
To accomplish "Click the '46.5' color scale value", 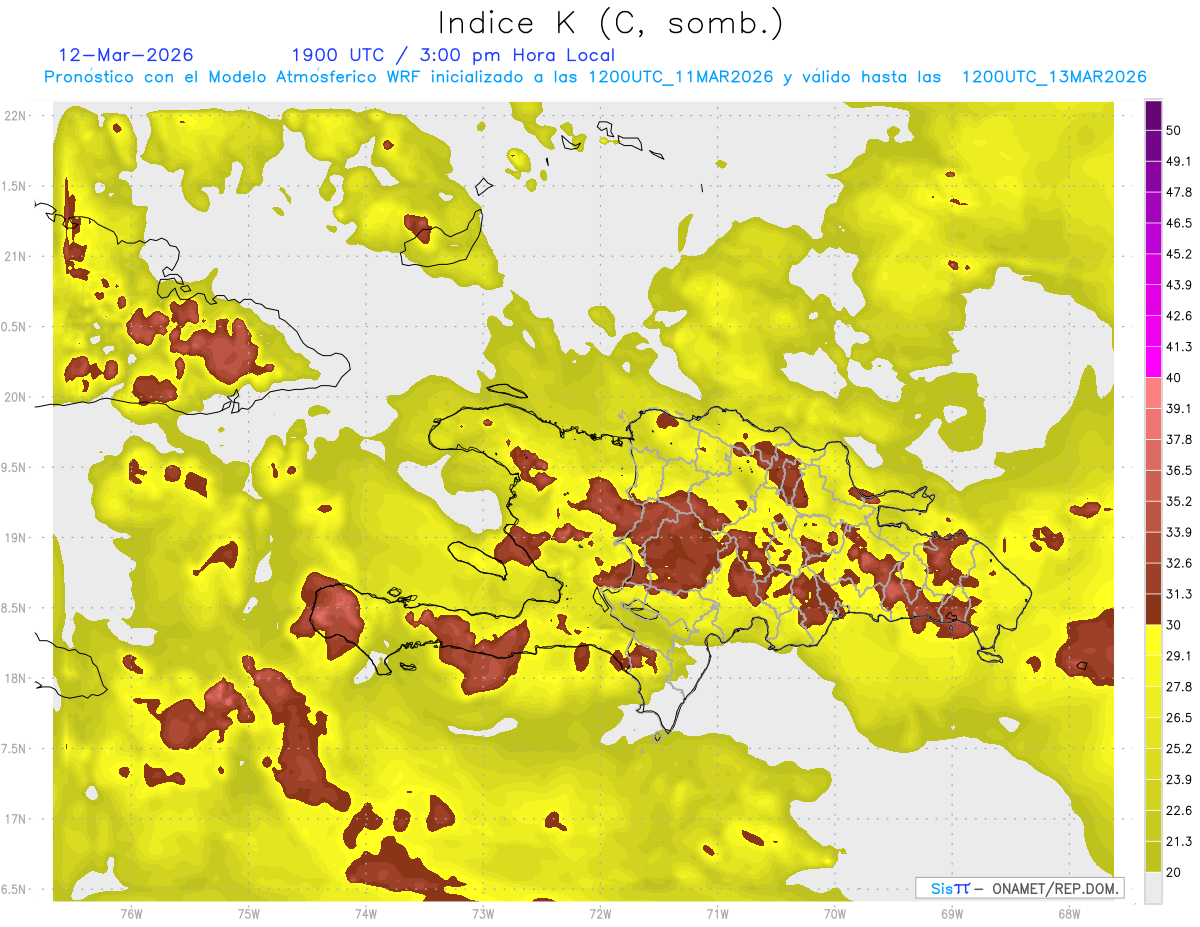I will (1179, 223).
